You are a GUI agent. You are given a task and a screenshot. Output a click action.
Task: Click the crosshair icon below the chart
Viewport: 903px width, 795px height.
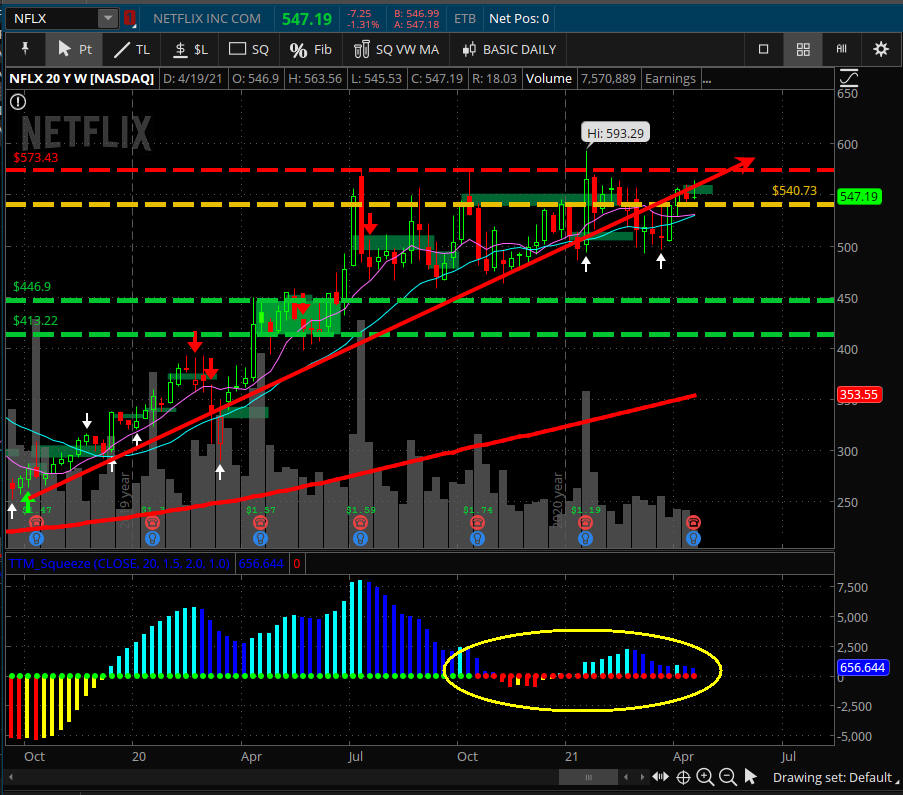pyautogui.click(x=683, y=777)
